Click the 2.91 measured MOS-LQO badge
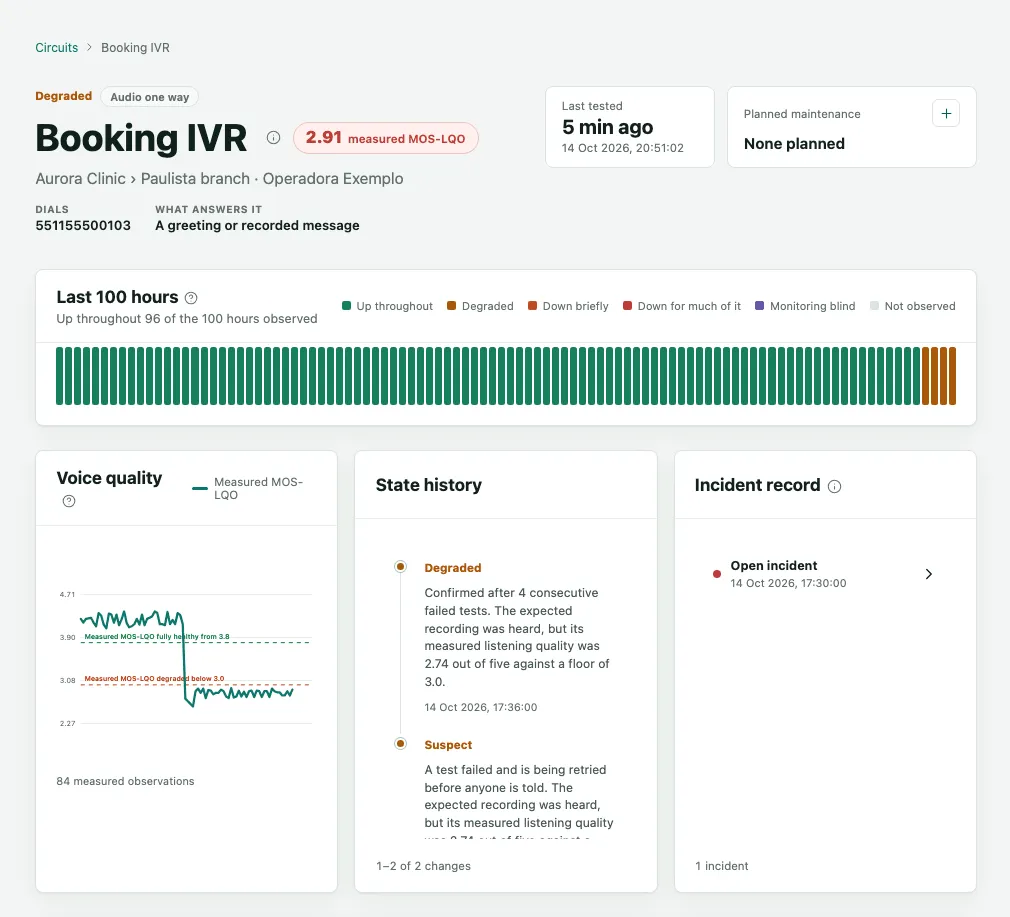The height and width of the screenshot is (917, 1010). 385,138
